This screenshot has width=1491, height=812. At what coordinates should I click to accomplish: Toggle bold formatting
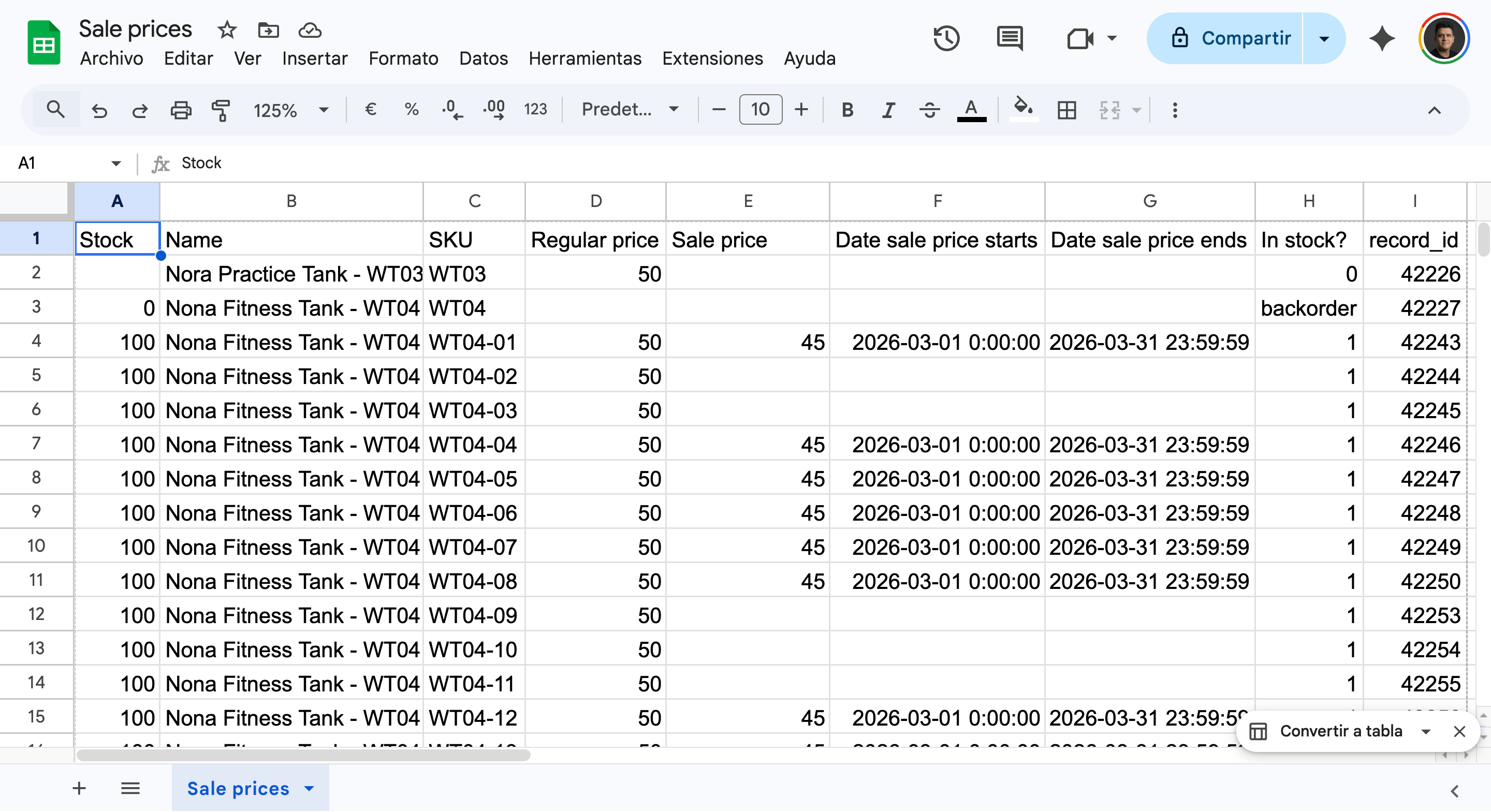847,109
